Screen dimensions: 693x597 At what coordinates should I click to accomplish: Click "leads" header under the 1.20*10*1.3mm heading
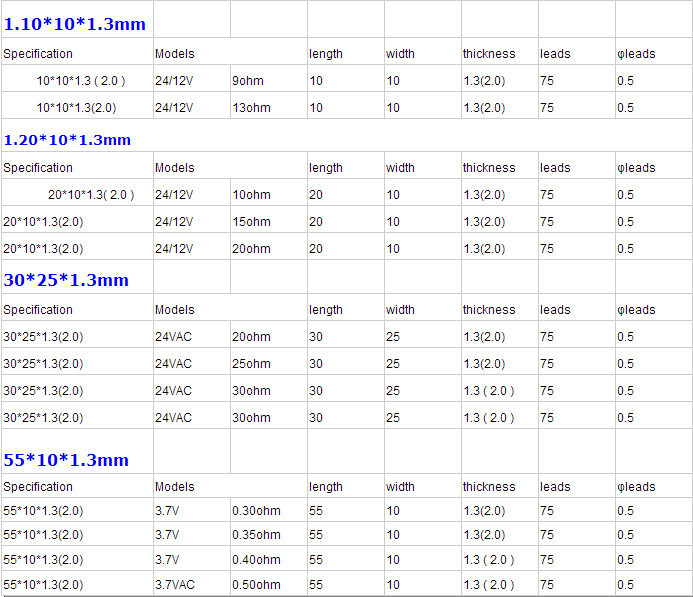point(555,168)
